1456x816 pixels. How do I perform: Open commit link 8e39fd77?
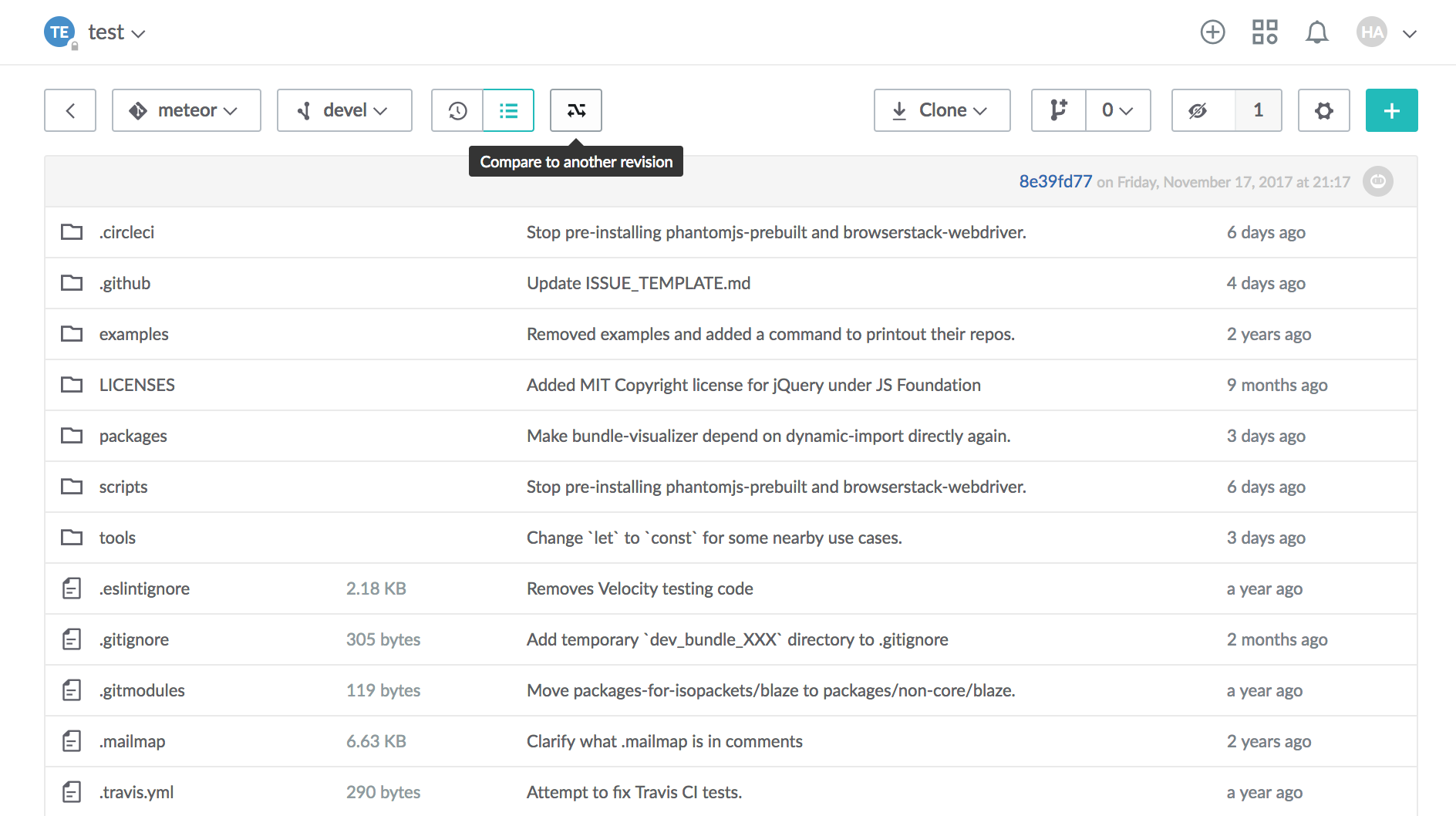click(x=1055, y=181)
